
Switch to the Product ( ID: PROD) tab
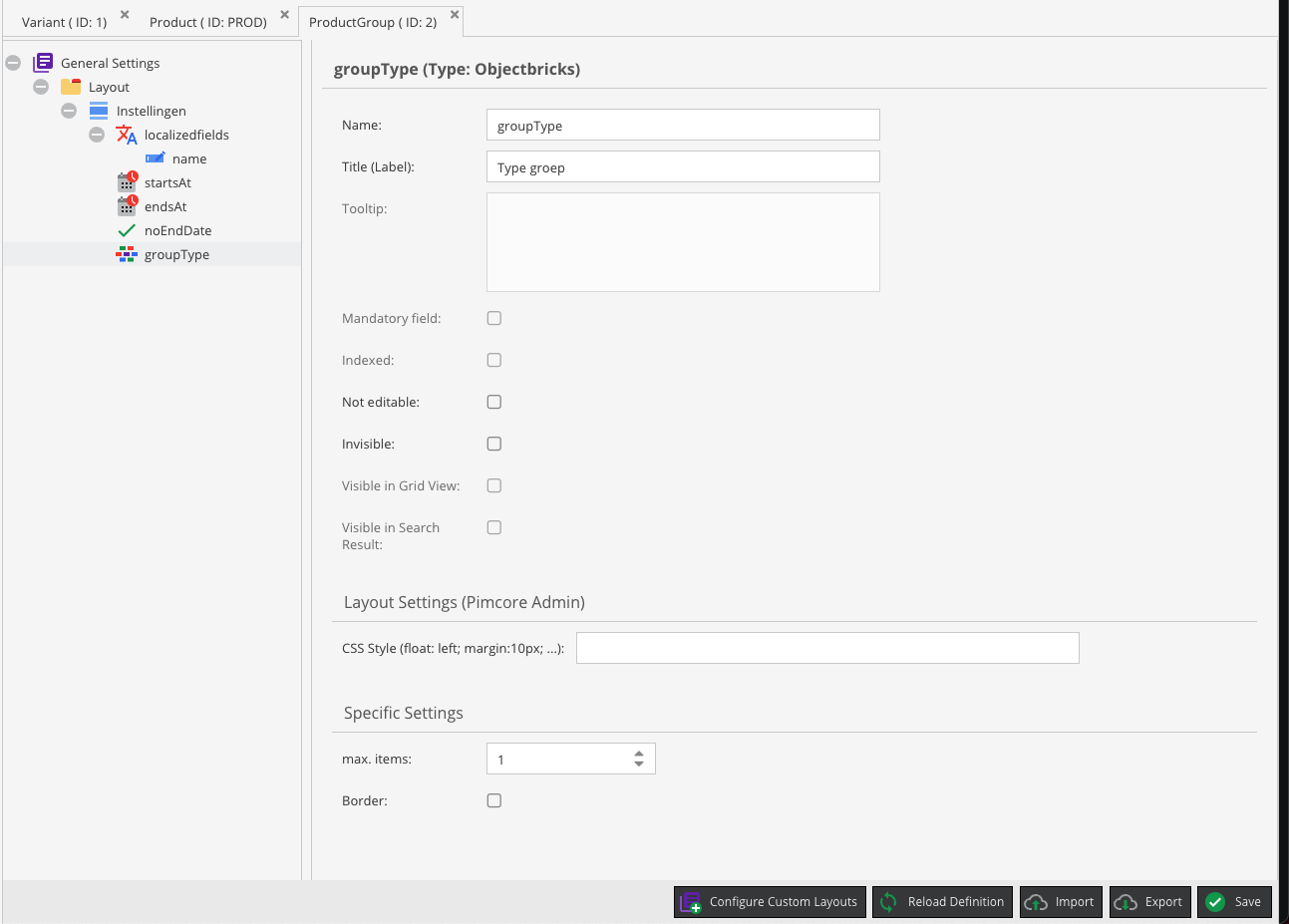pos(207,20)
